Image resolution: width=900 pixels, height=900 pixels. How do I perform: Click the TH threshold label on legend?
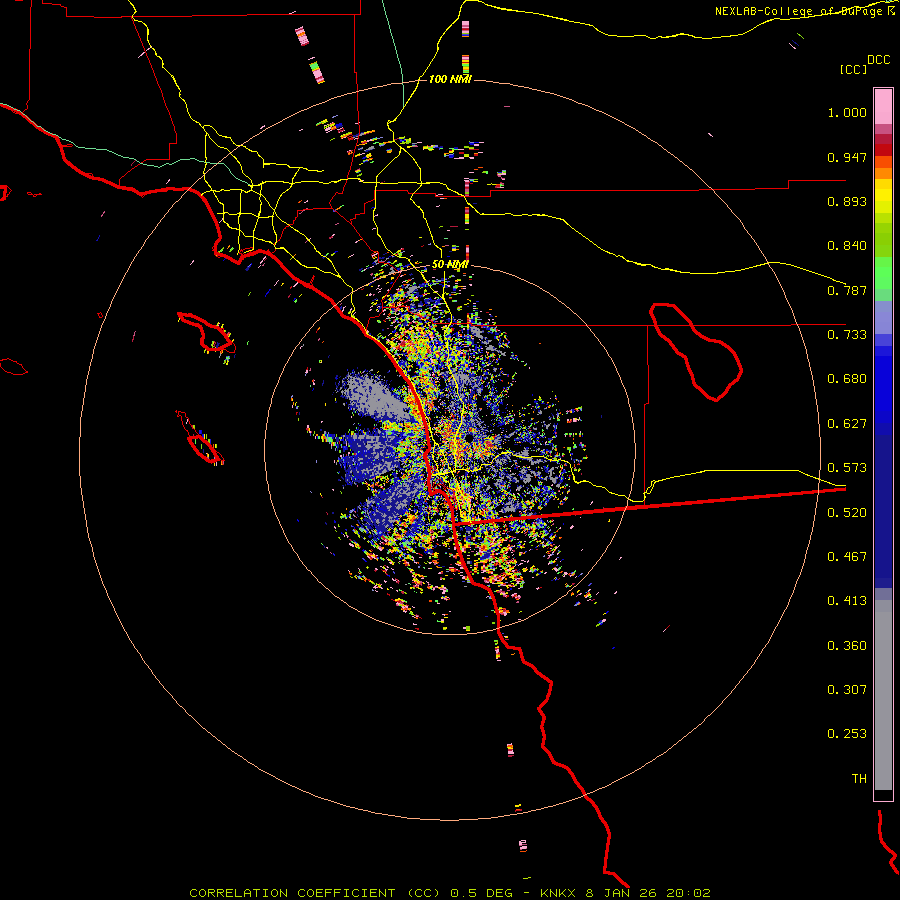(x=859, y=779)
